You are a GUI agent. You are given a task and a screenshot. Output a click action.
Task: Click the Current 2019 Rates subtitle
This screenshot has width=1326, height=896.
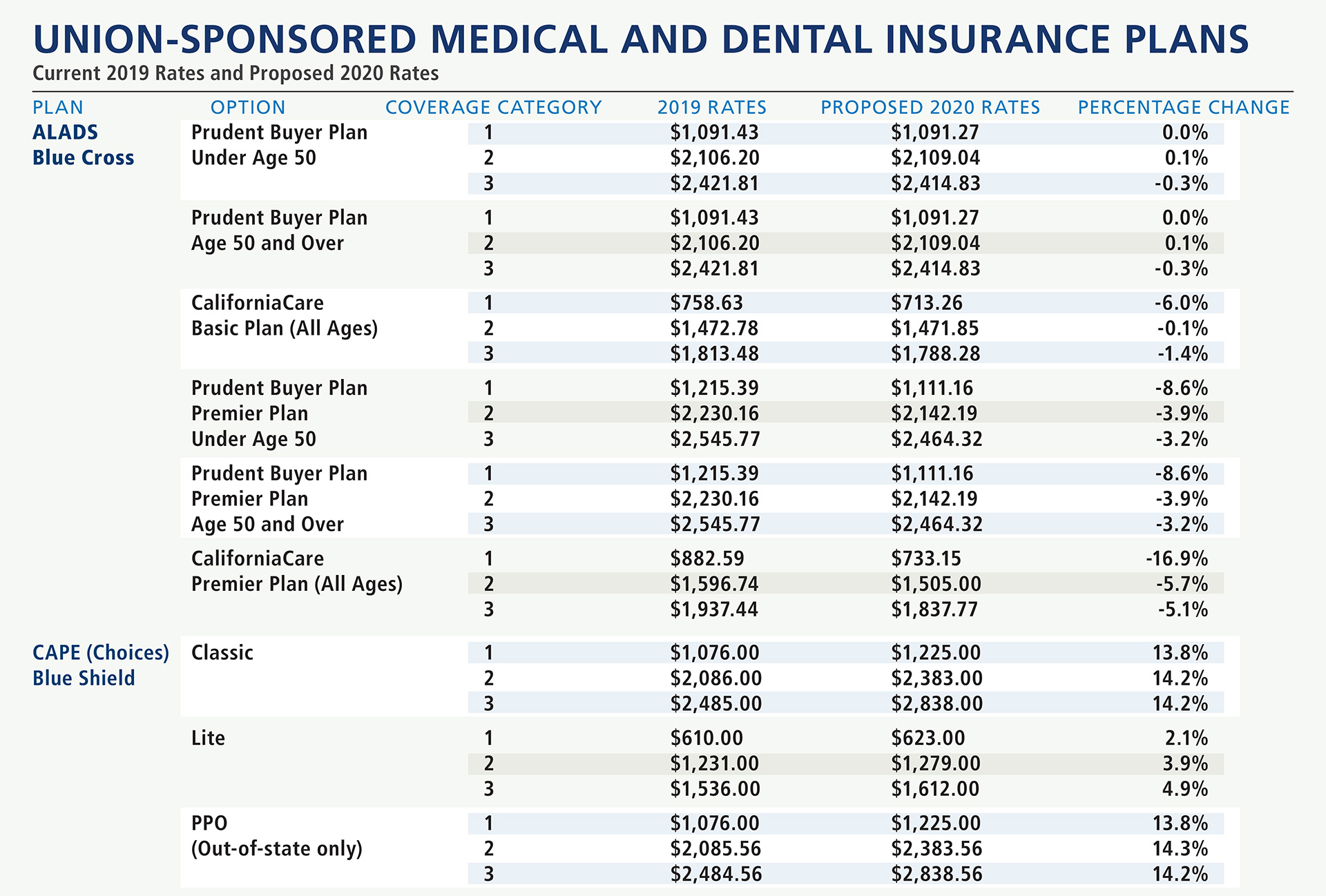tap(236, 73)
